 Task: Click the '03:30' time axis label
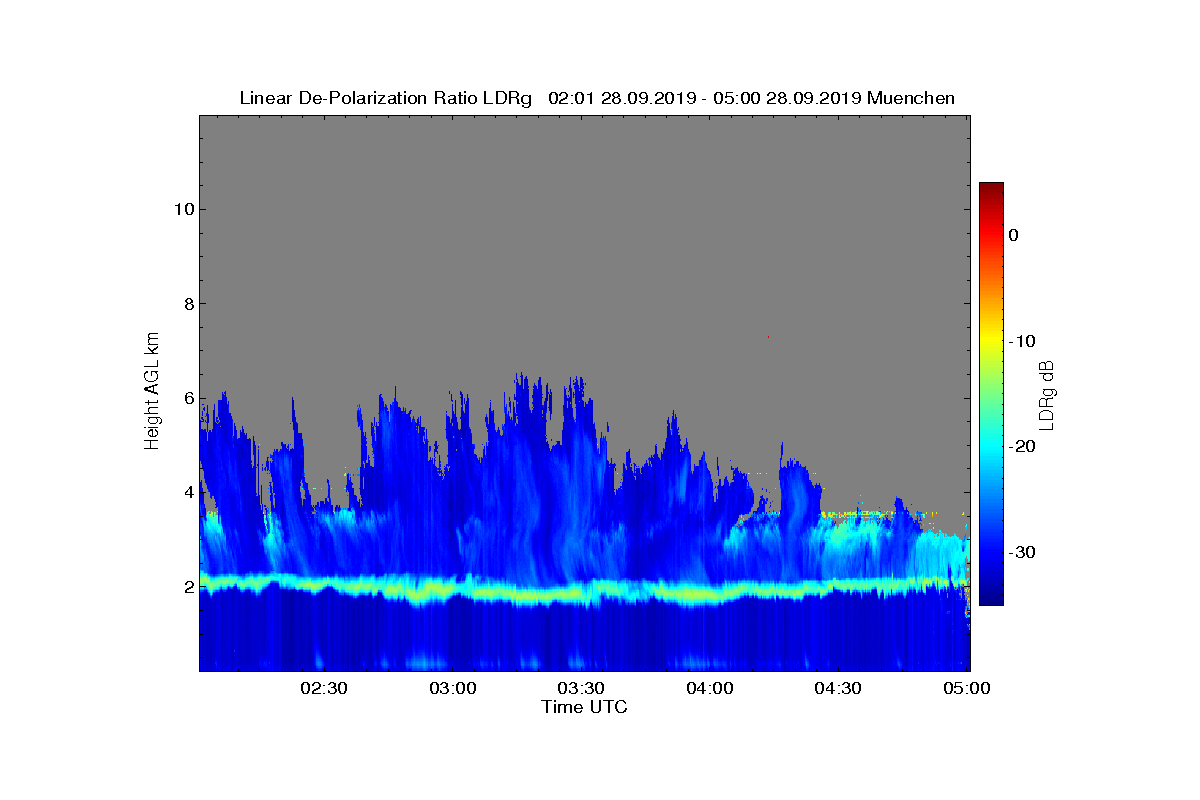(x=581, y=688)
